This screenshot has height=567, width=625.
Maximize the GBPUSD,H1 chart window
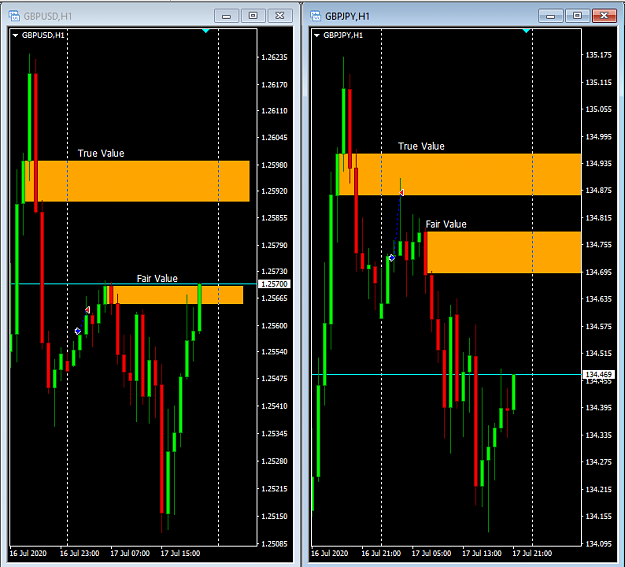coord(253,16)
